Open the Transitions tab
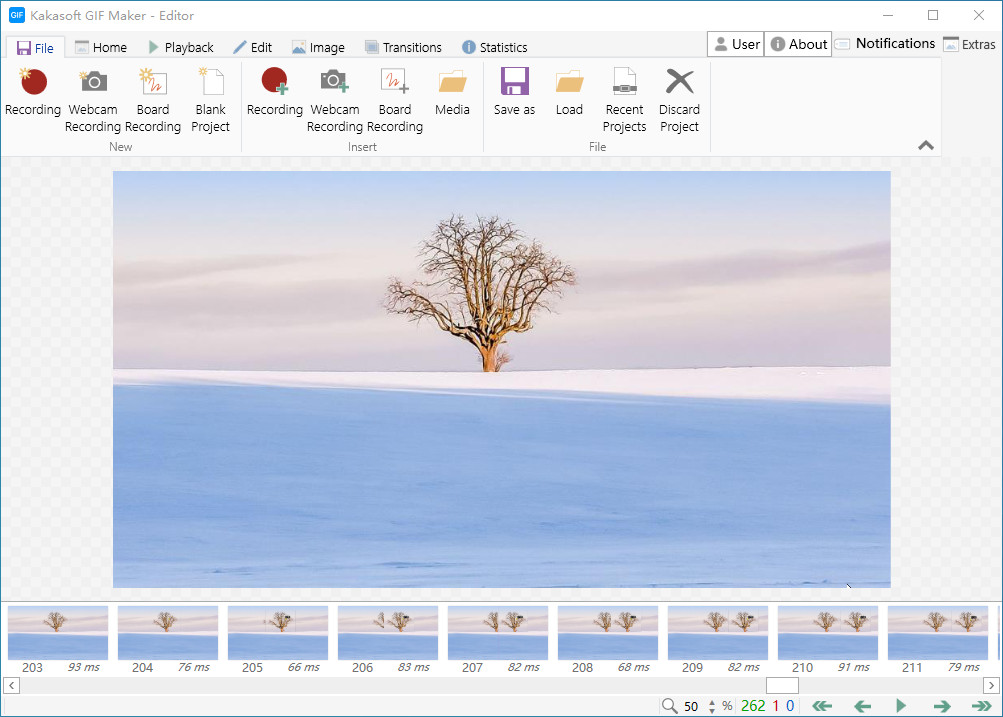 click(x=404, y=47)
